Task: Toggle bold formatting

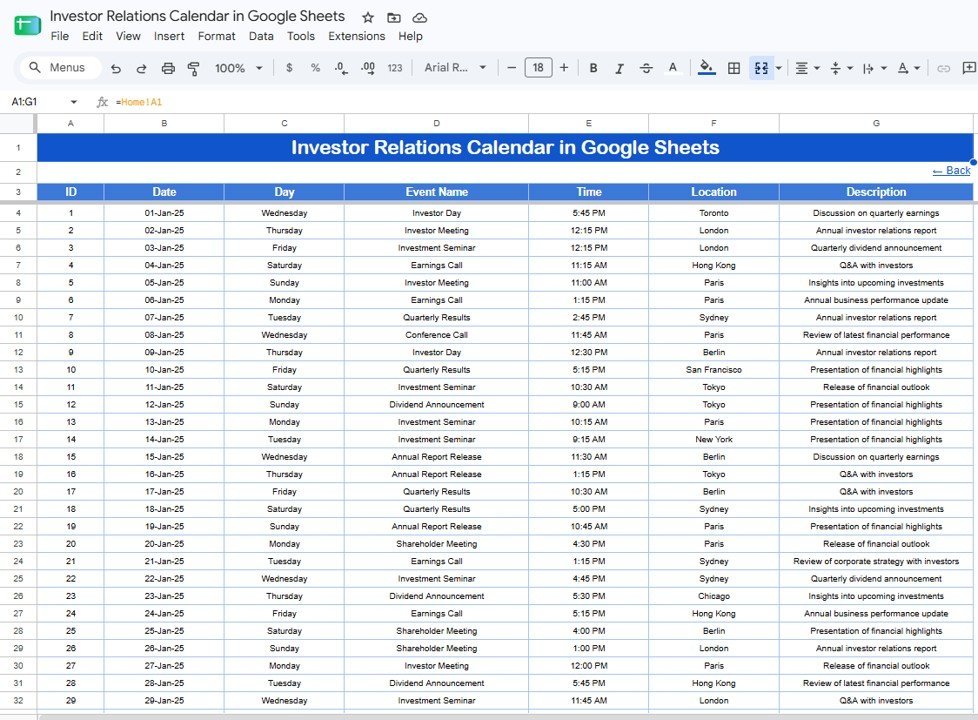Action: click(x=593, y=67)
